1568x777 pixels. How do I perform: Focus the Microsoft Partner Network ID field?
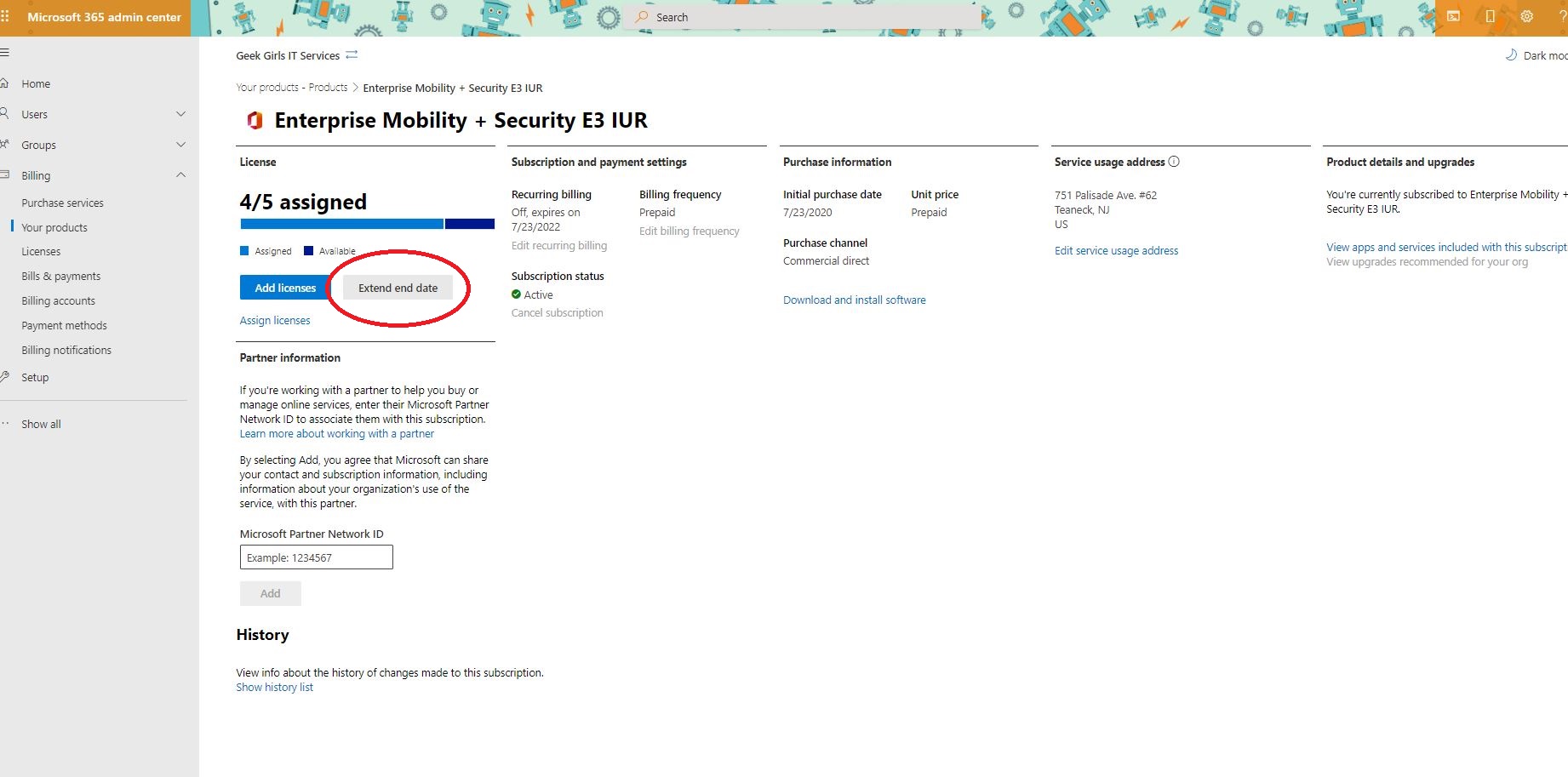coord(316,557)
